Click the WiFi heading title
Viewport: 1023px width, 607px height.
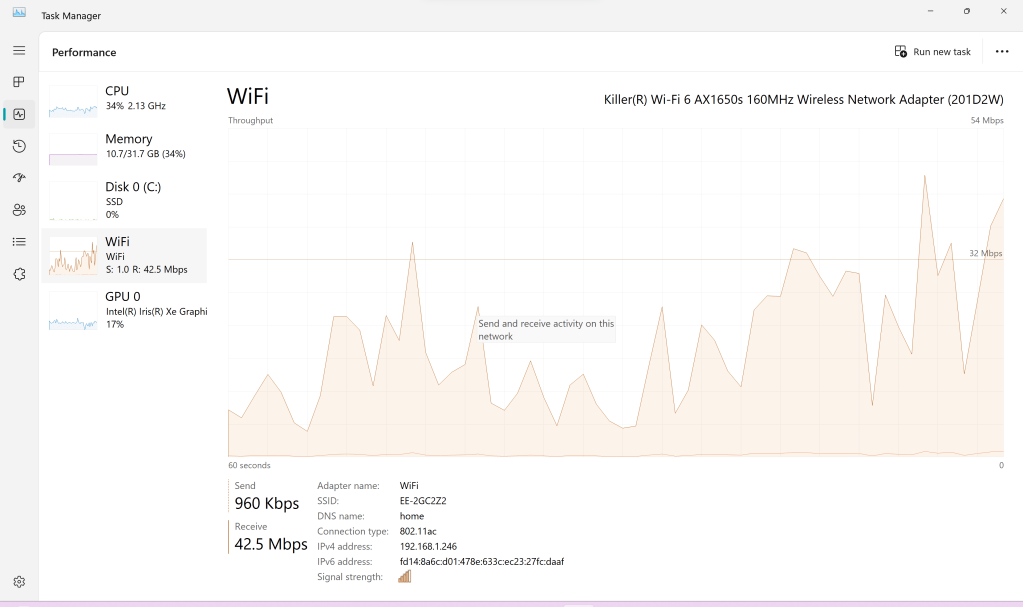pyautogui.click(x=248, y=97)
